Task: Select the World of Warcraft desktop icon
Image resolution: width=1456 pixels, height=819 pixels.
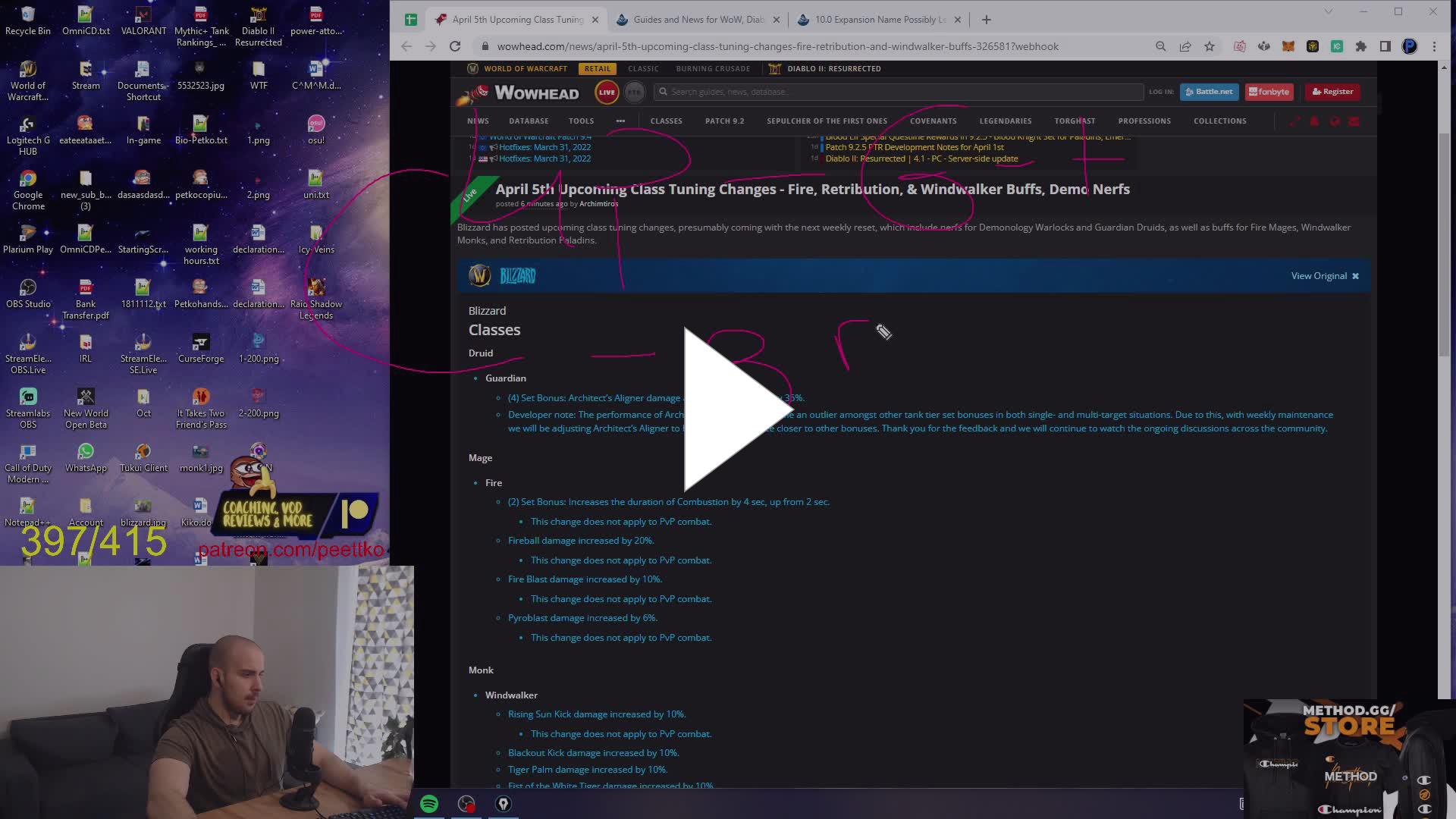Action: point(28,80)
